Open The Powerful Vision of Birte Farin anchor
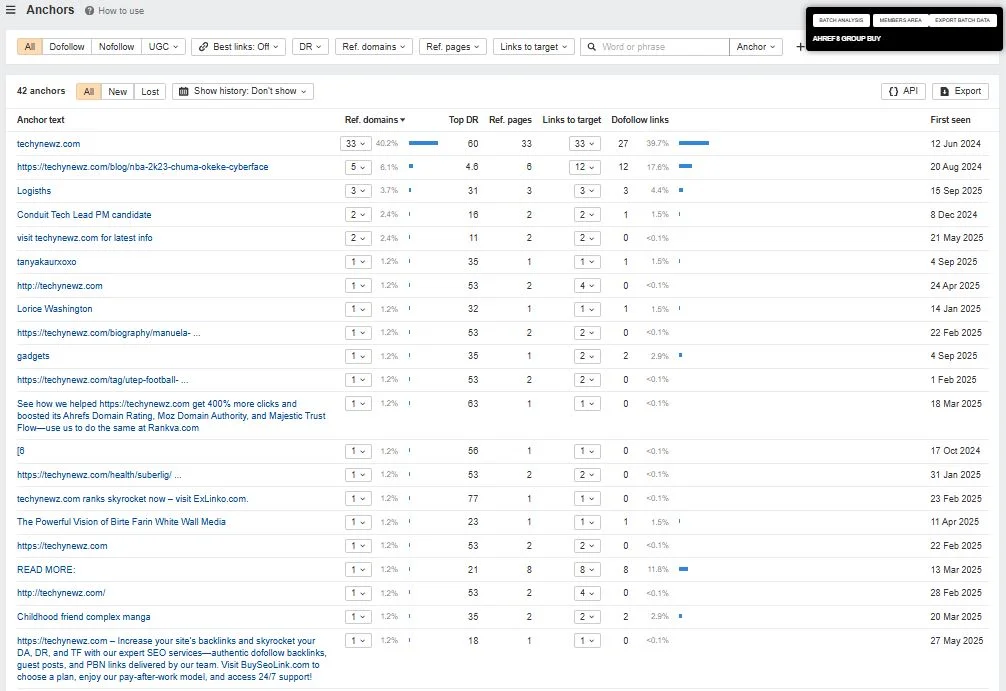Image resolution: width=1006 pixels, height=691 pixels. pyautogui.click(x=121, y=522)
